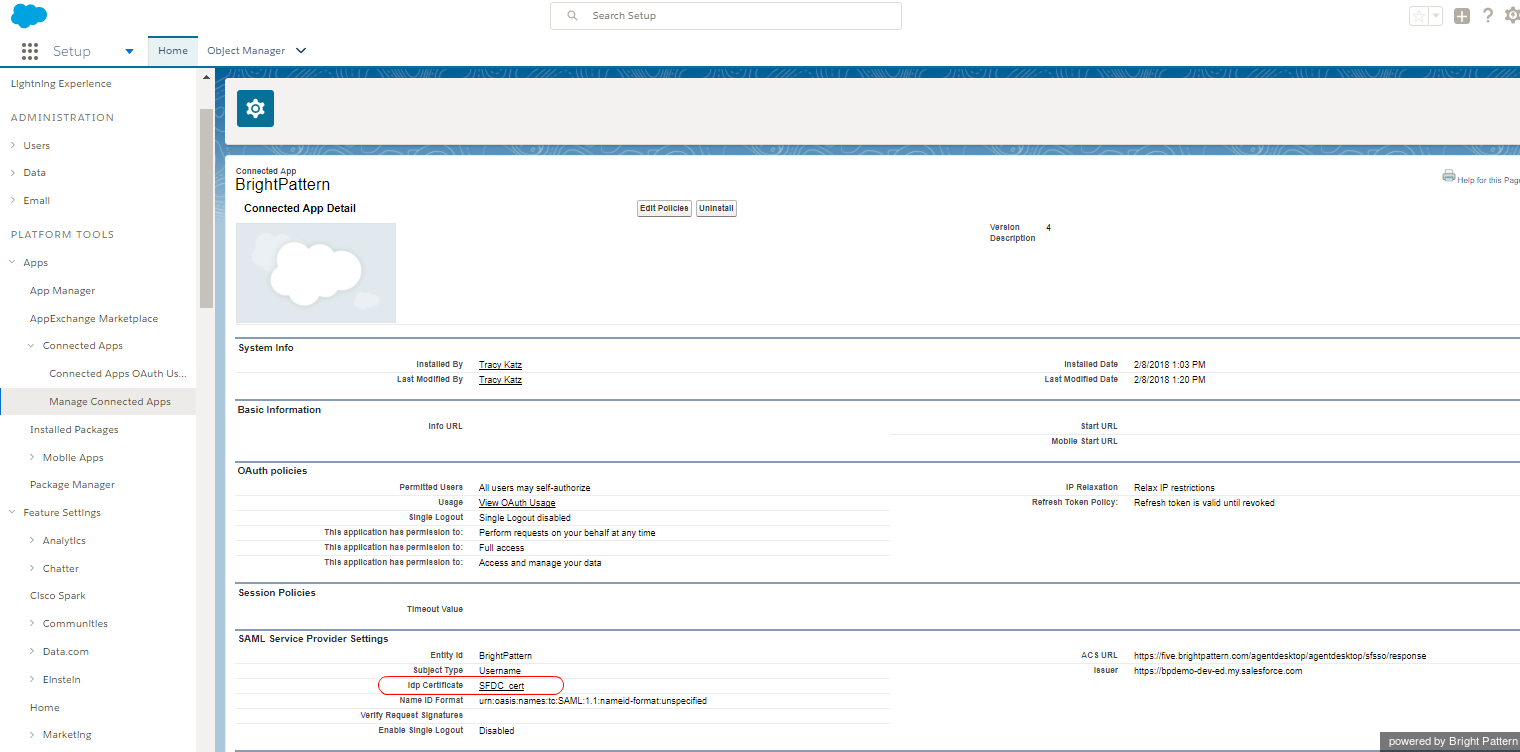Click the sidebar scroll-up arrow
The image size is (1520, 752).
click(206, 77)
